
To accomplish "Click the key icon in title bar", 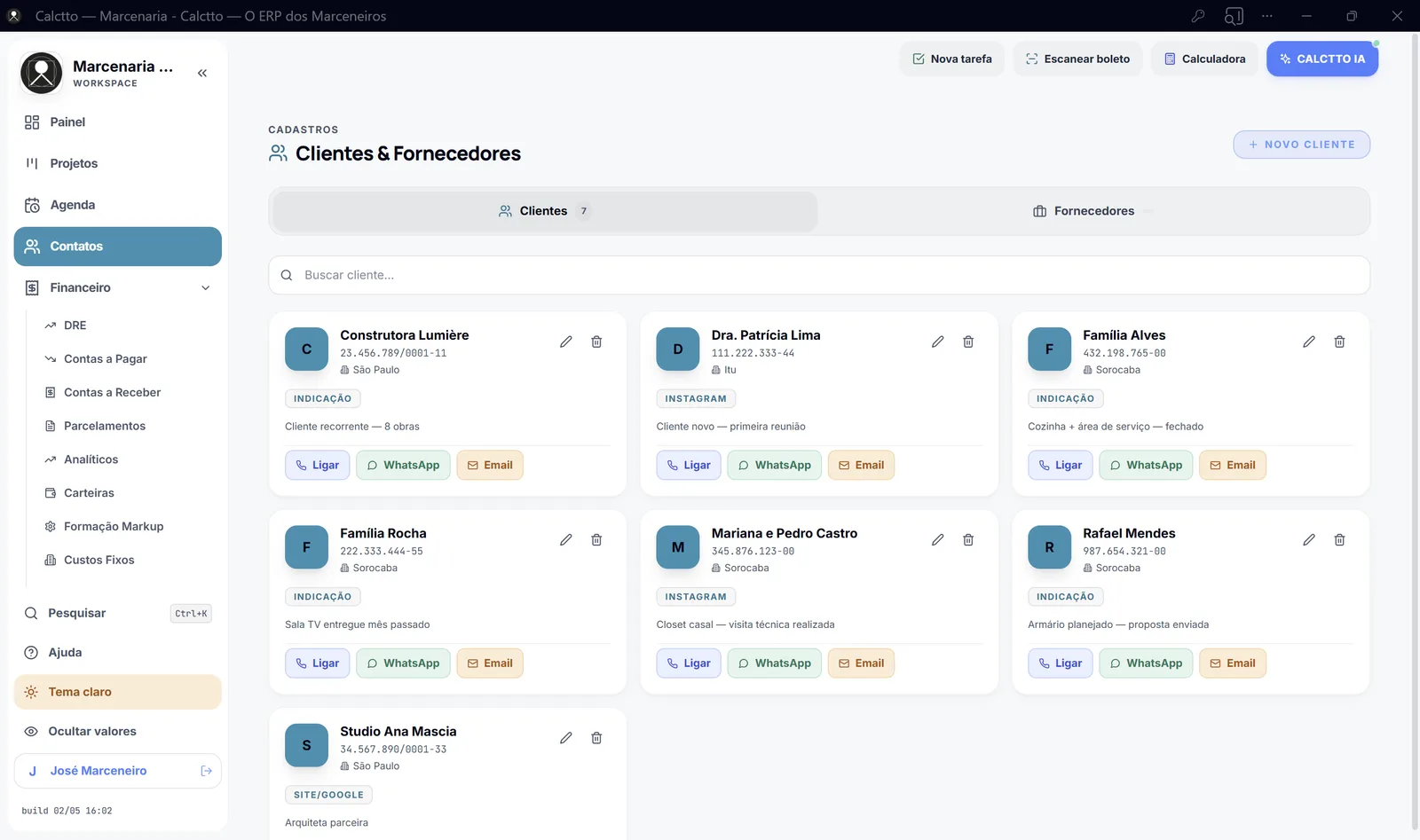I will 1197,16.
